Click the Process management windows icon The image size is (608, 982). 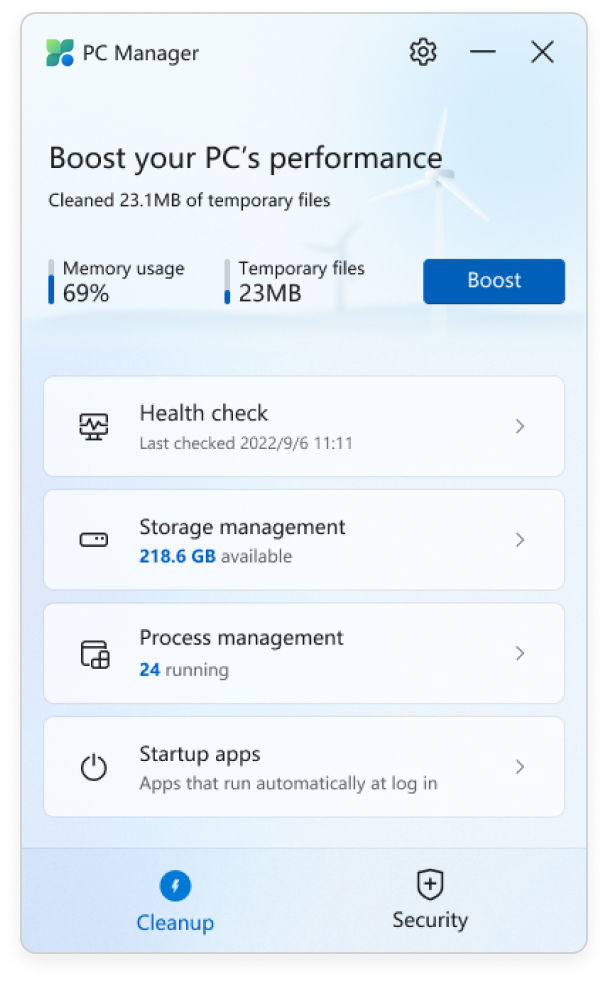94,653
